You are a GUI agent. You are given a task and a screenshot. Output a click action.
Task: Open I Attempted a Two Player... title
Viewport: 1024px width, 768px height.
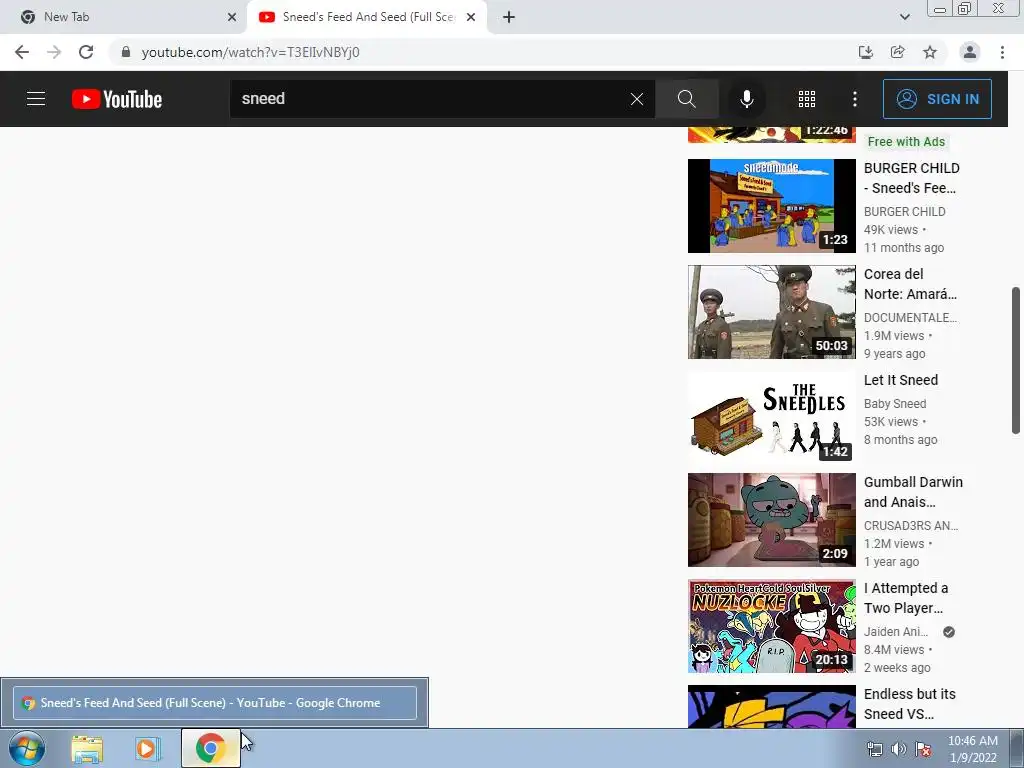(906, 598)
